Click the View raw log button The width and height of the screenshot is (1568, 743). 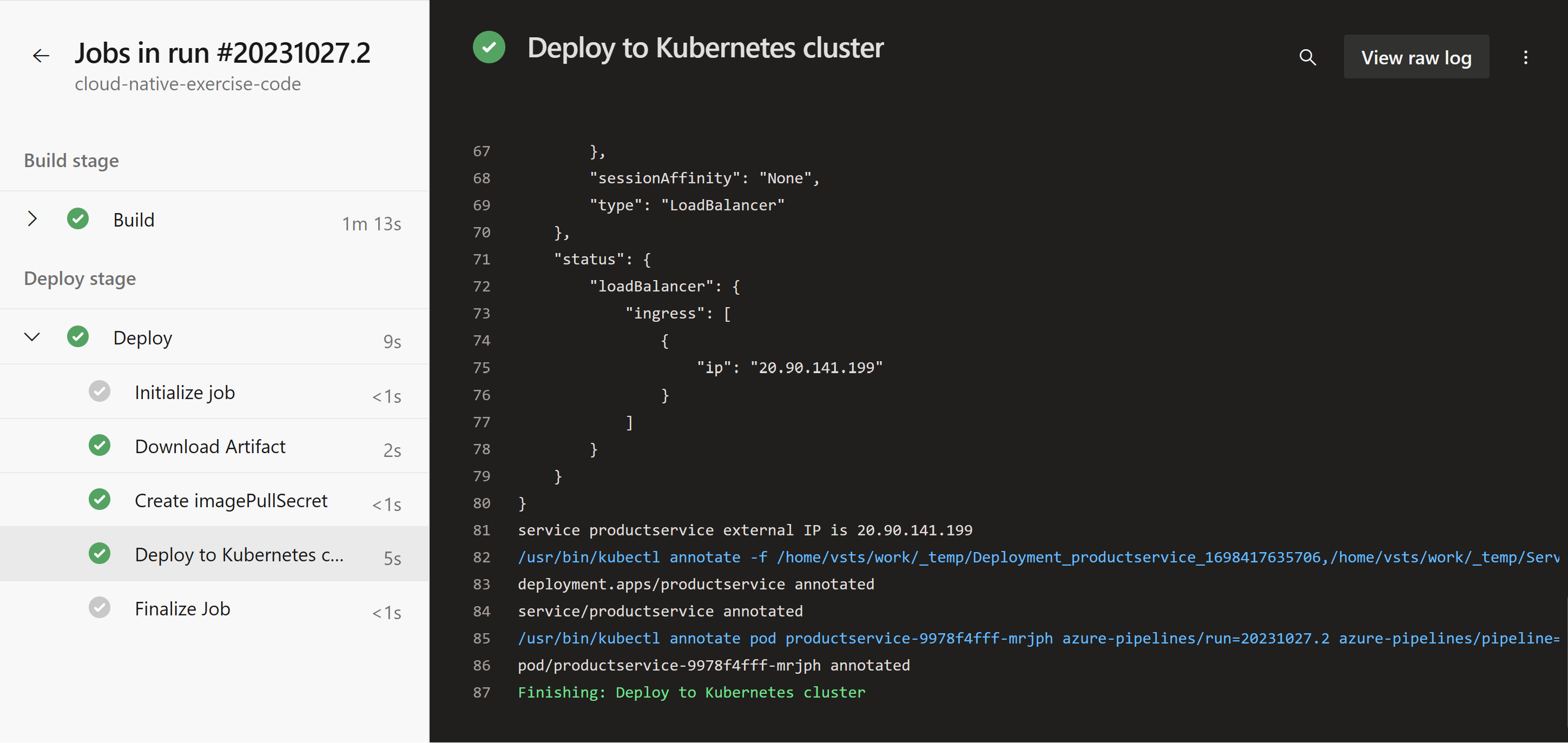(x=1416, y=57)
